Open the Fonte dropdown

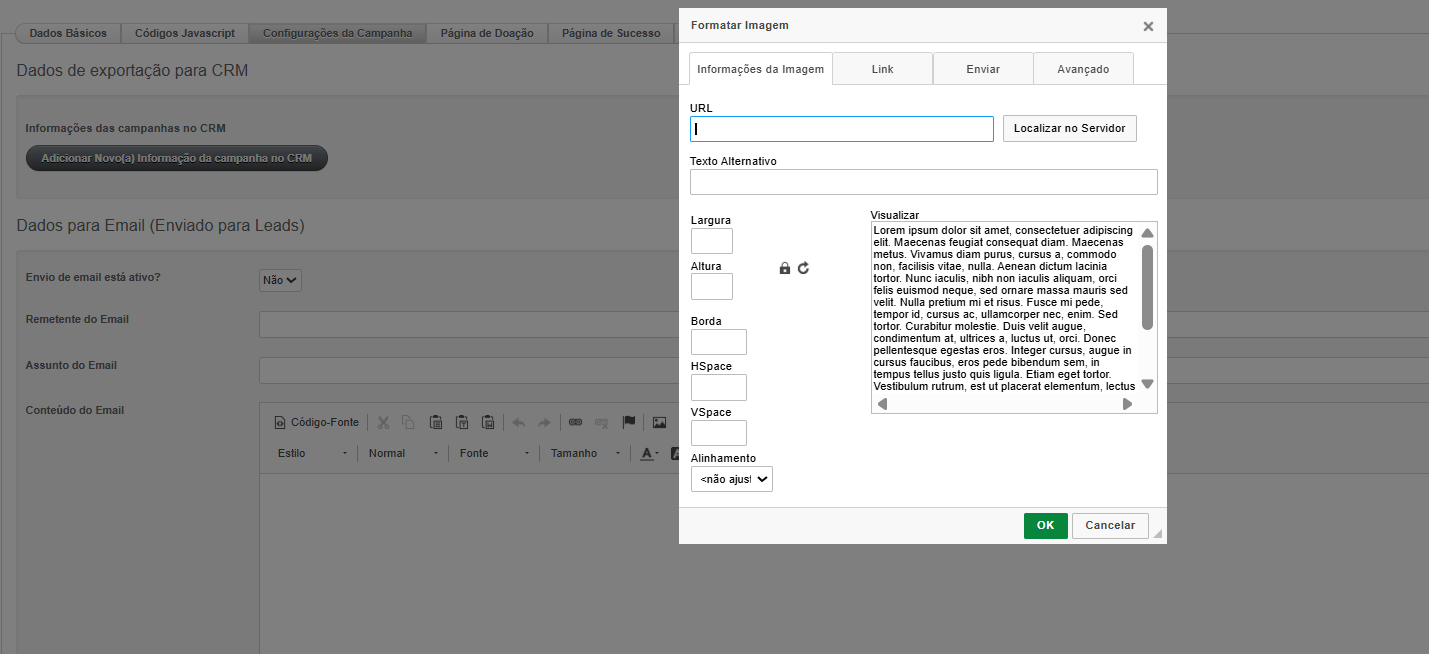point(495,454)
